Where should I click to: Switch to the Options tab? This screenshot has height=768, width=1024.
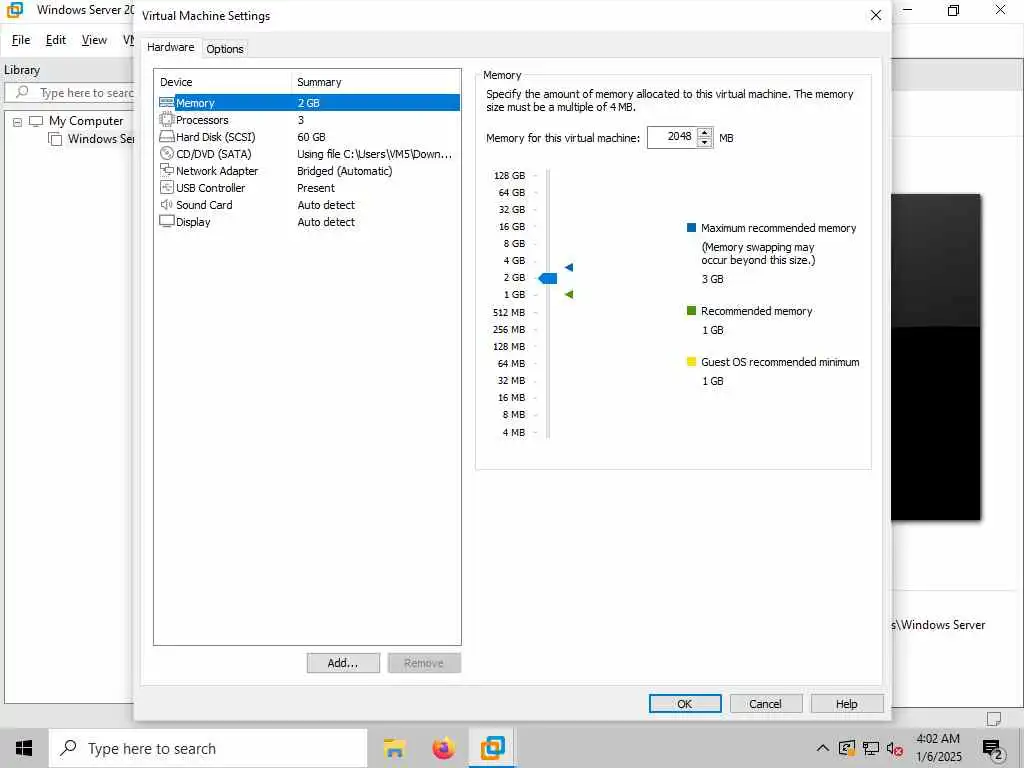coord(225,49)
